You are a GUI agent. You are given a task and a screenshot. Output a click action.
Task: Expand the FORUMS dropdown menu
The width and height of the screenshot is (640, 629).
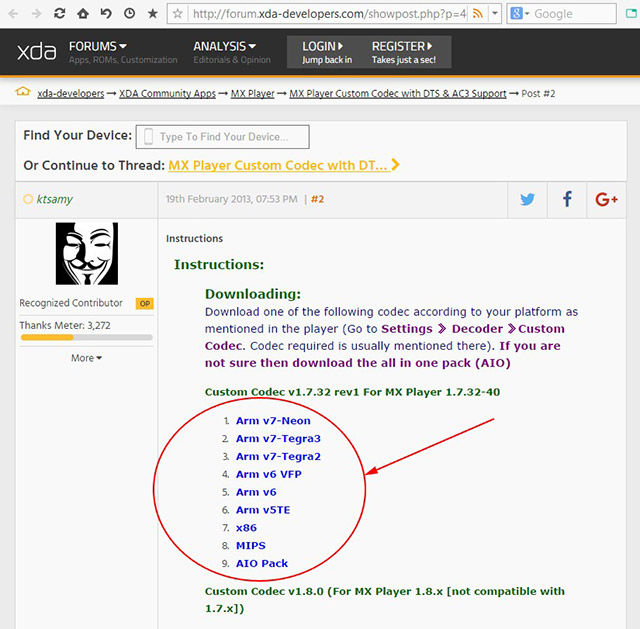(97, 46)
